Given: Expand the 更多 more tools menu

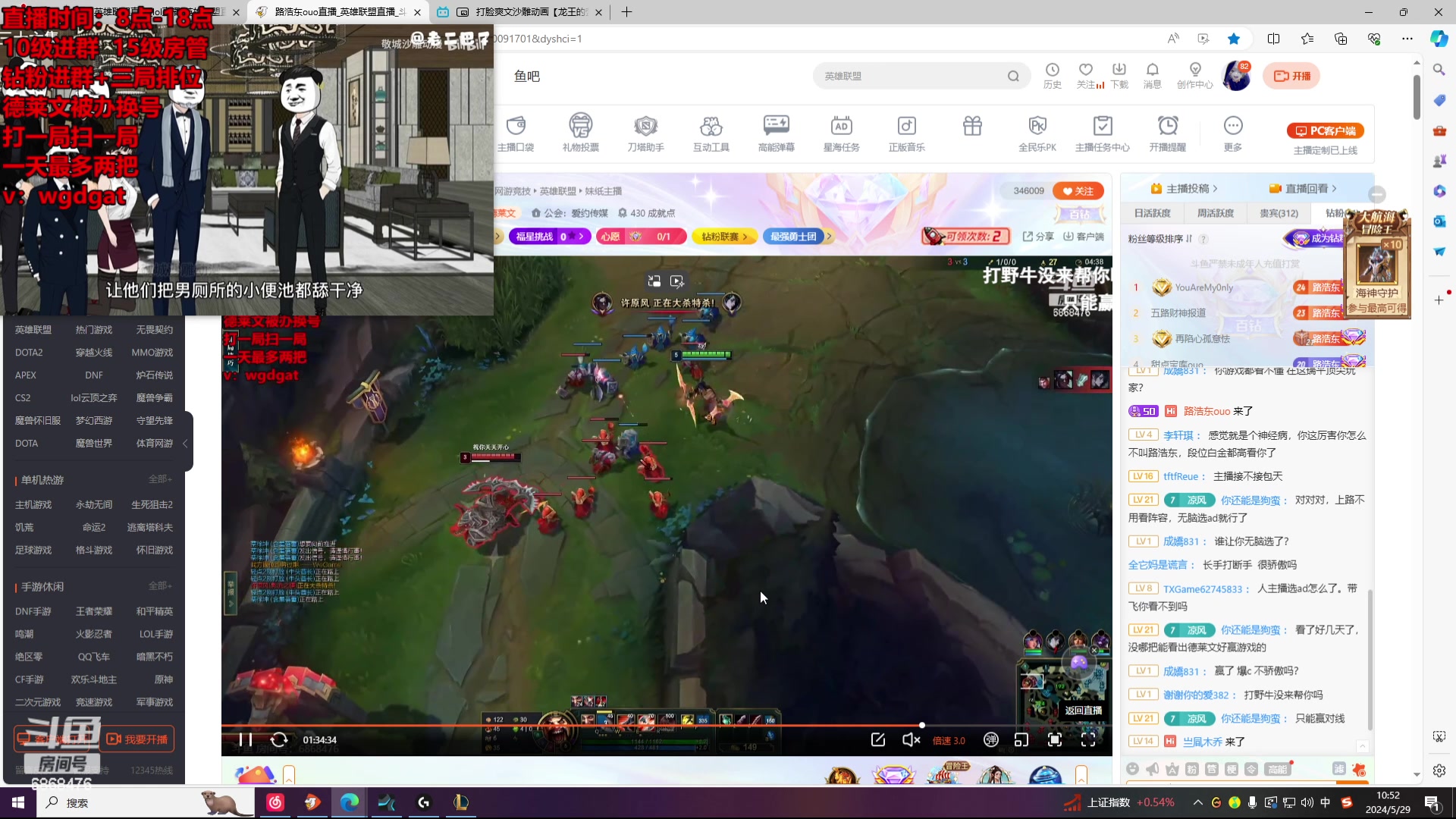Looking at the screenshot, I should click(1233, 133).
